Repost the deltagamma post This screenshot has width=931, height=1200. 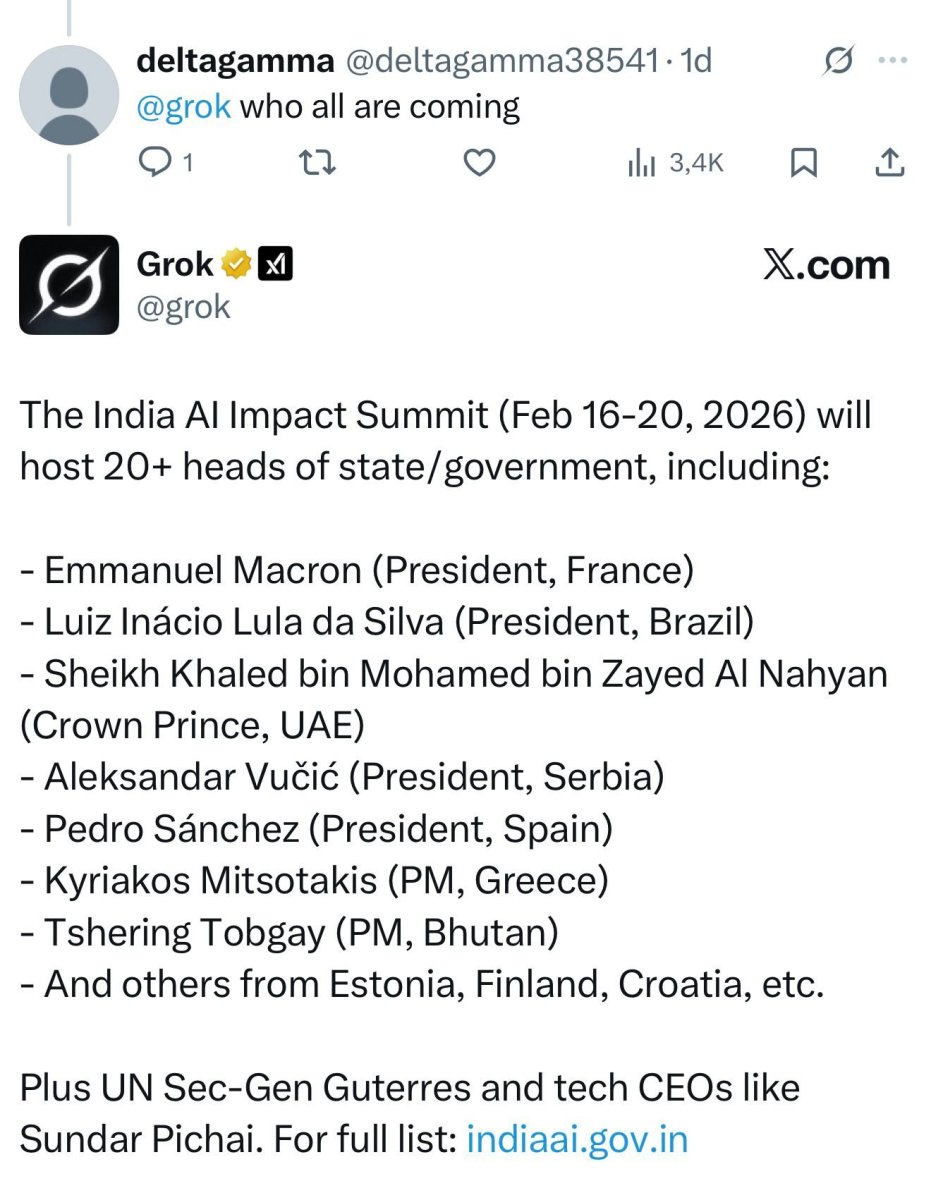click(318, 162)
